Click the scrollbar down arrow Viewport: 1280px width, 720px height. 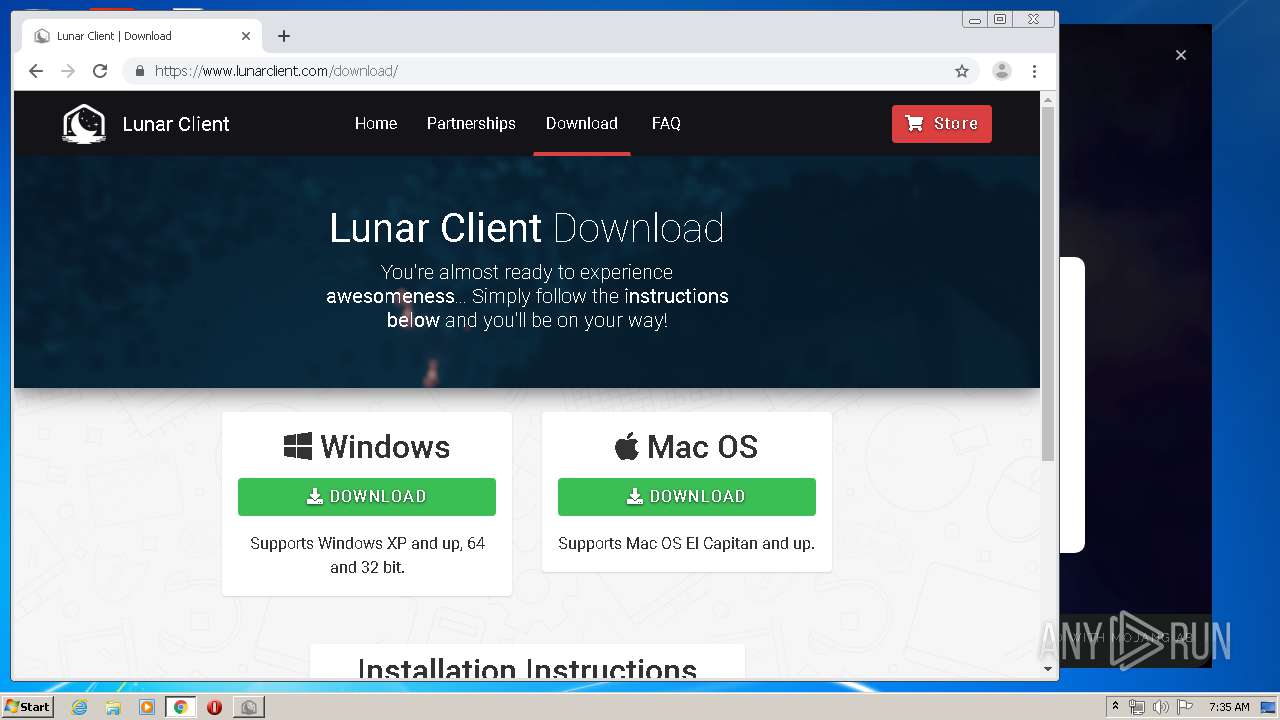coord(1048,669)
